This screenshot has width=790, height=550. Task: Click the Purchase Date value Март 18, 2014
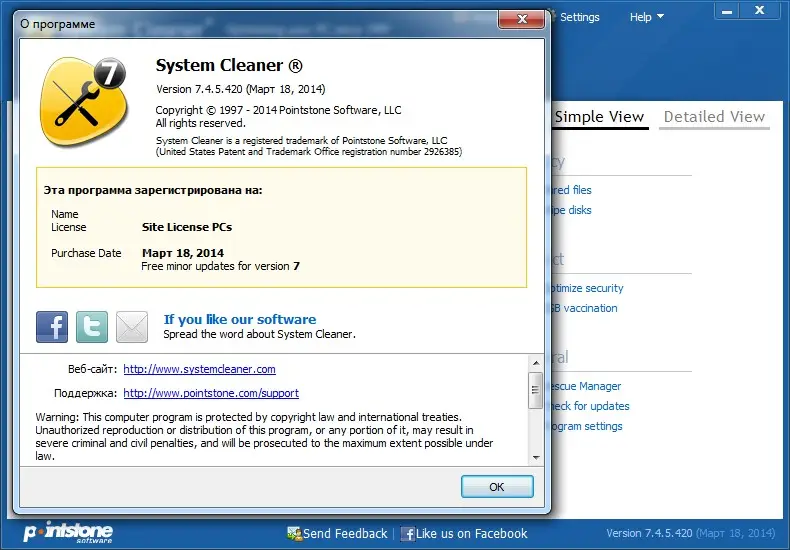(183, 253)
